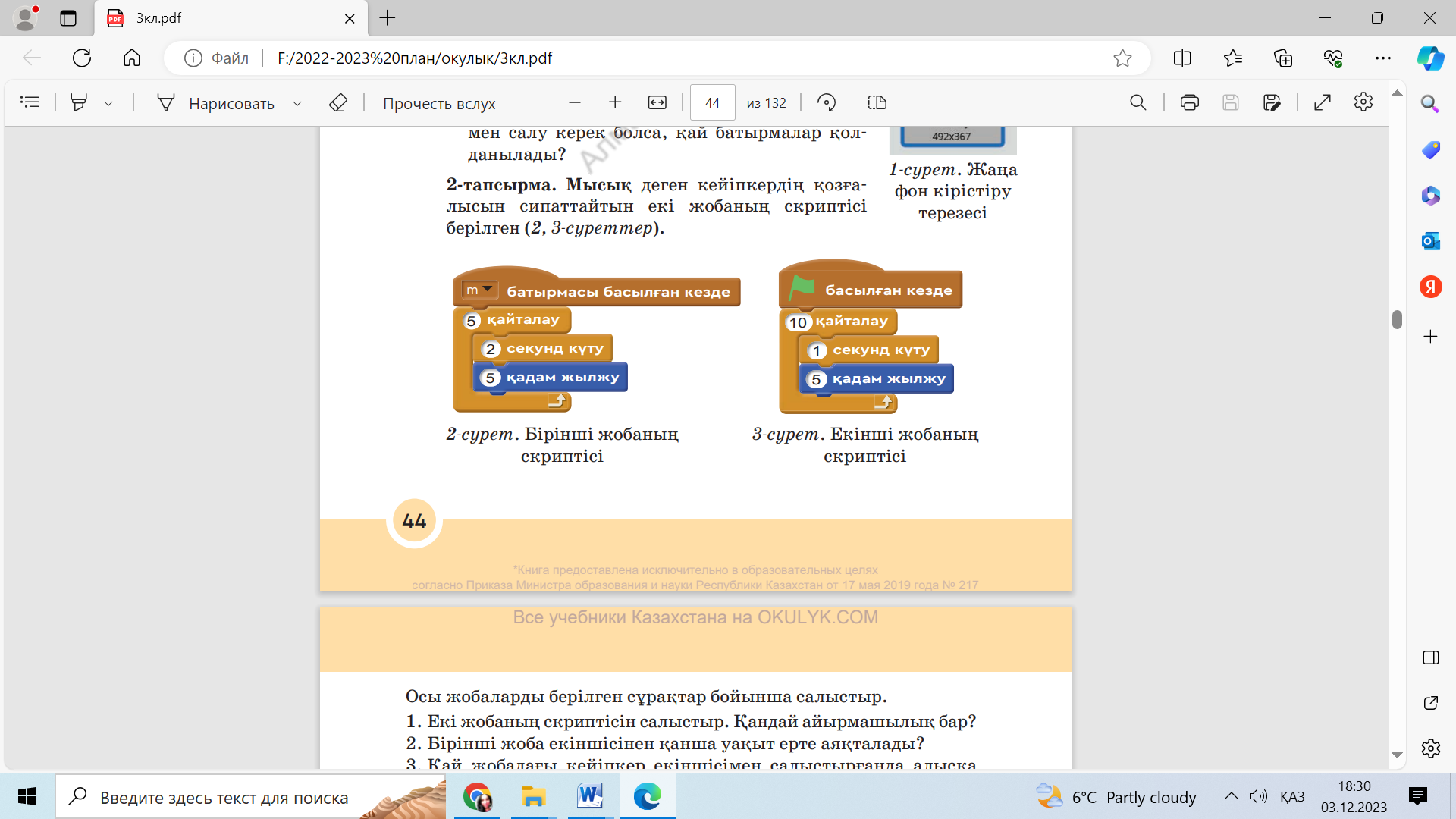Viewport: 1456px width, 819px height.
Task: Switch to the 3кл.pdf tab
Action: (x=227, y=18)
